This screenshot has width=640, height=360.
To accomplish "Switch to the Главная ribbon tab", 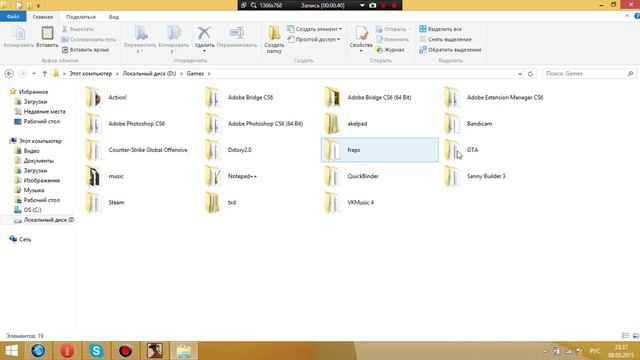I will (x=43, y=17).
